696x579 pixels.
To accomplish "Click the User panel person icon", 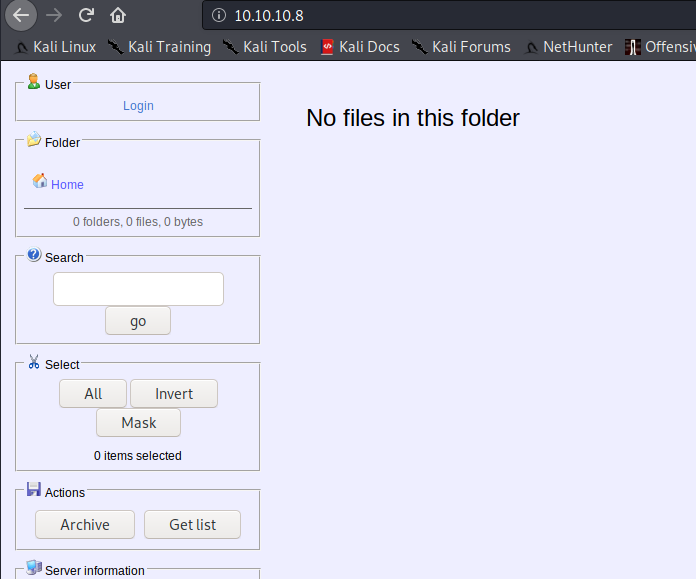I will (33, 82).
